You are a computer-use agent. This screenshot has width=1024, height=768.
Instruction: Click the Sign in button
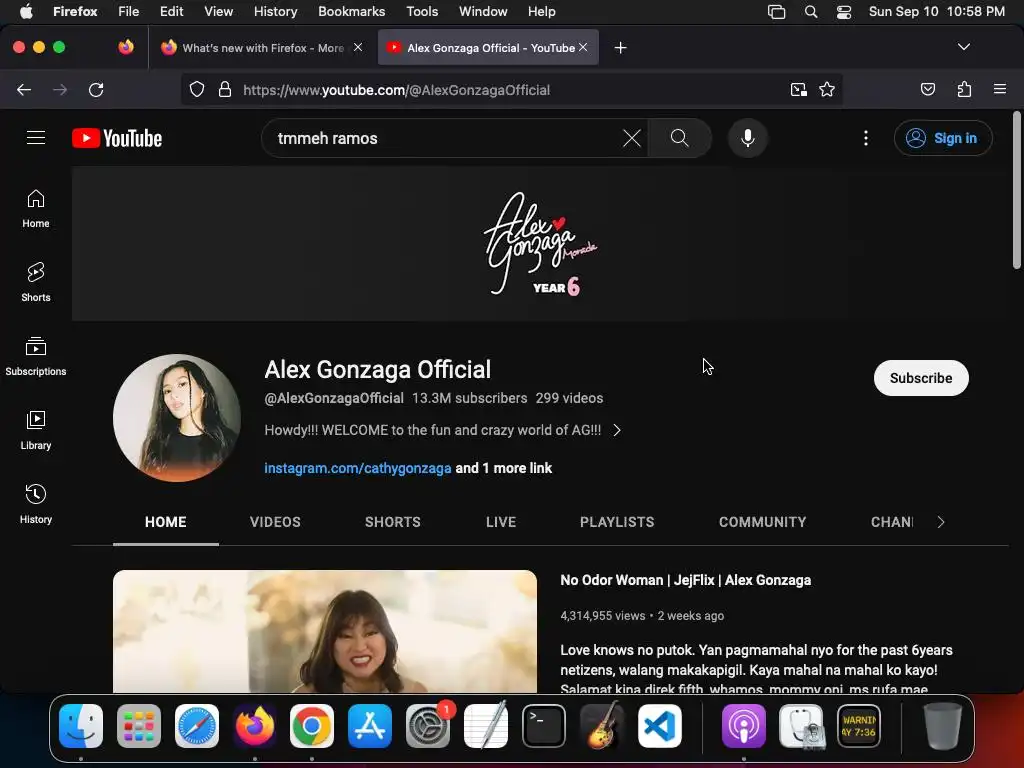[943, 138]
